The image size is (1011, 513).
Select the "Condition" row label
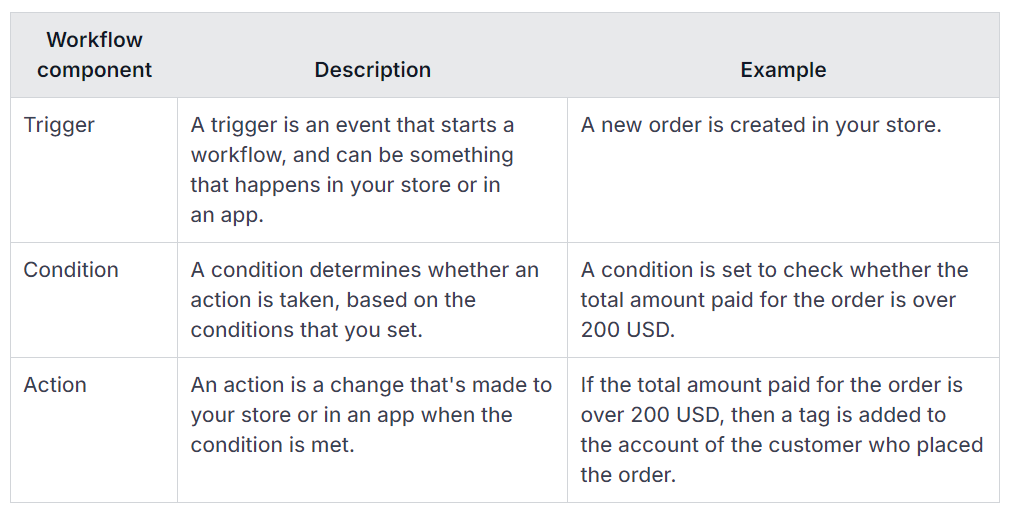click(x=71, y=270)
